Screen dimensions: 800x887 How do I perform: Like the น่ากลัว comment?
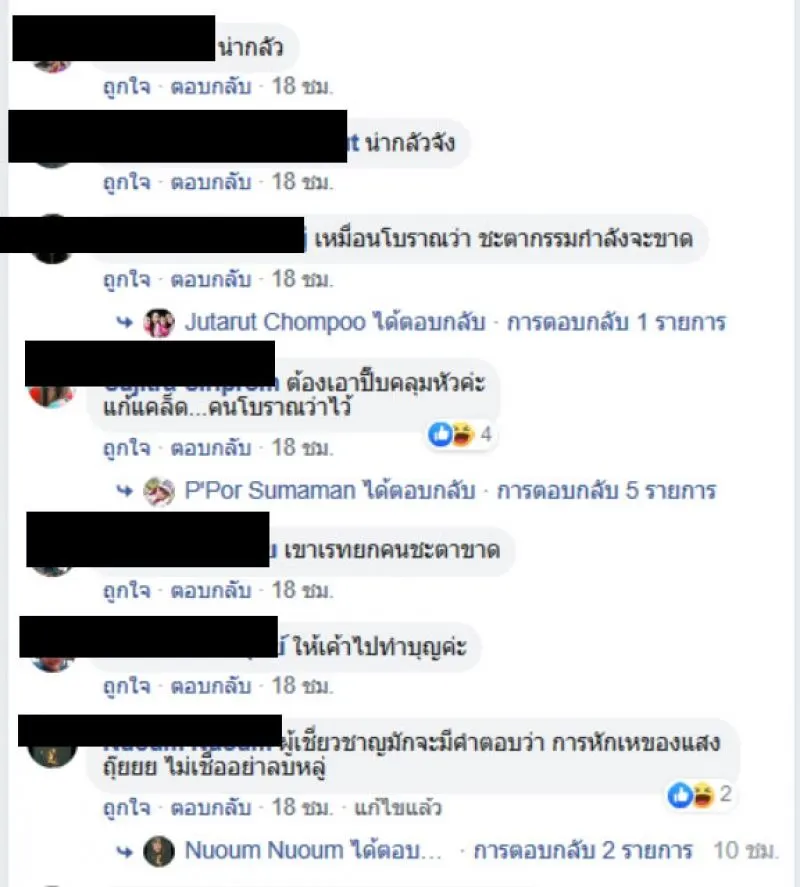coord(127,87)
